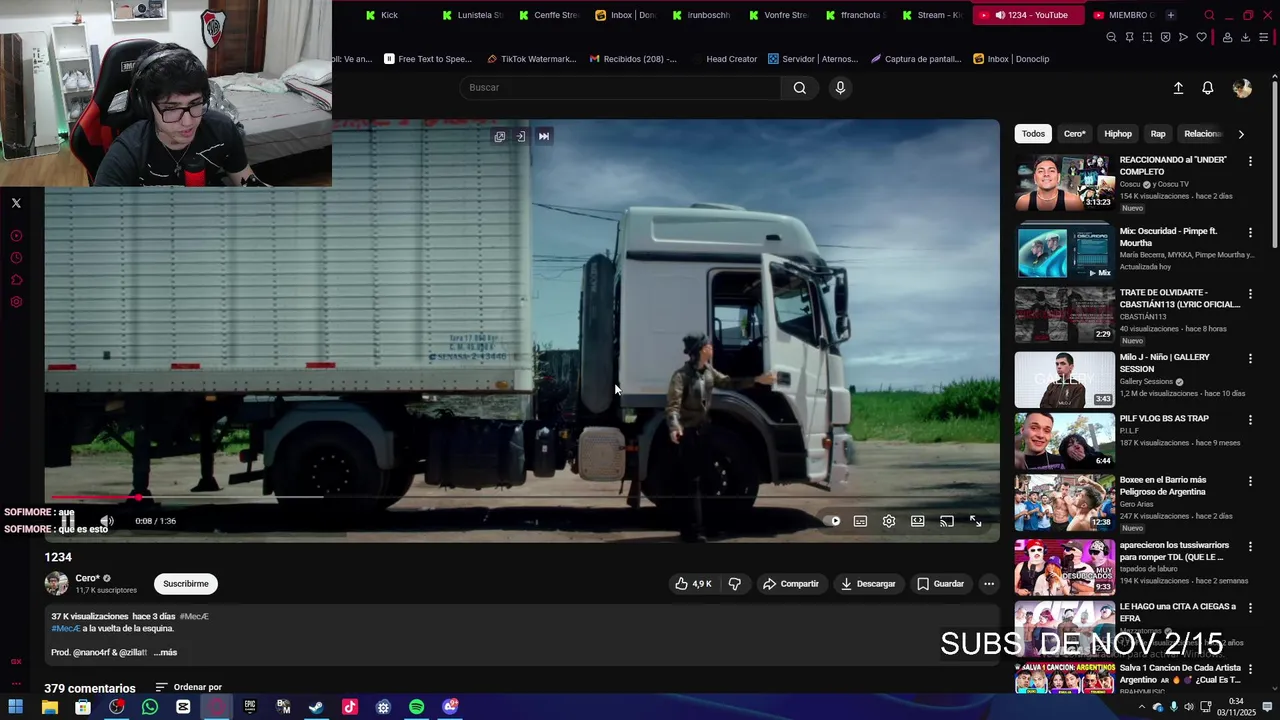Click the 'Suscribirme' subscribe button
The width and height of the screenshot is (1280, 720).
click(186, 584)
